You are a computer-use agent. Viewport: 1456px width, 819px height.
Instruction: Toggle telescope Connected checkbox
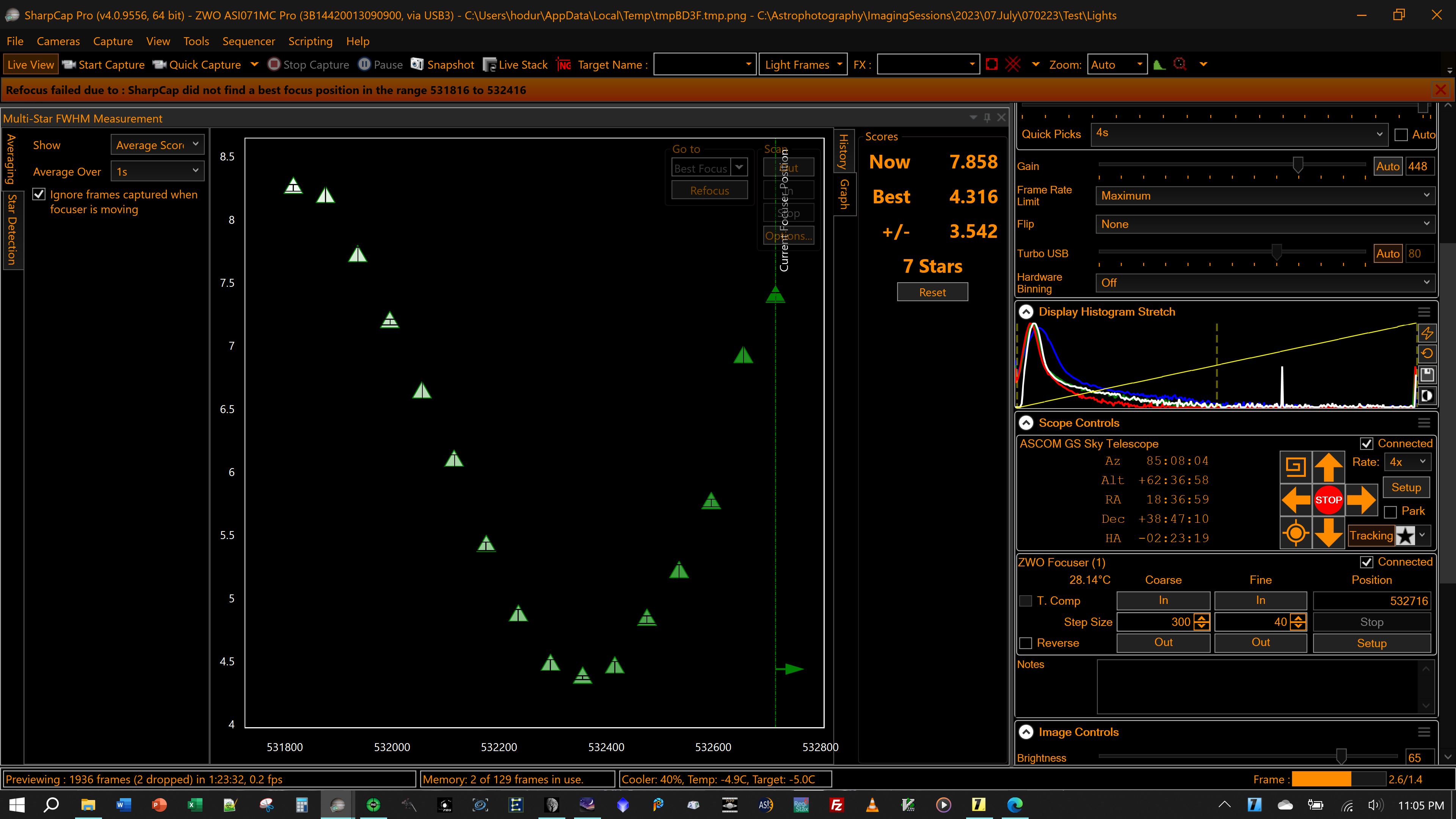click(1367, 444)
